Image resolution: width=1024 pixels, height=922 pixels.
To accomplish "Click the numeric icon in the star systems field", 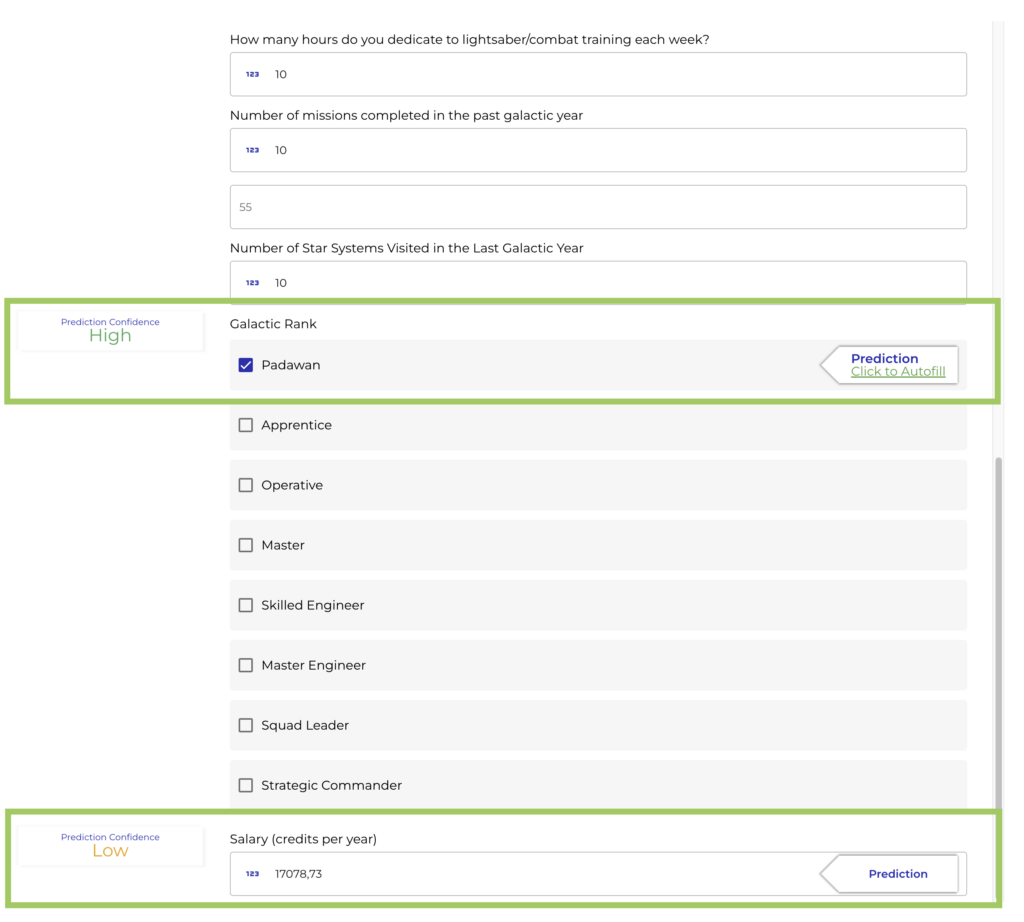I will click(252, 282).
